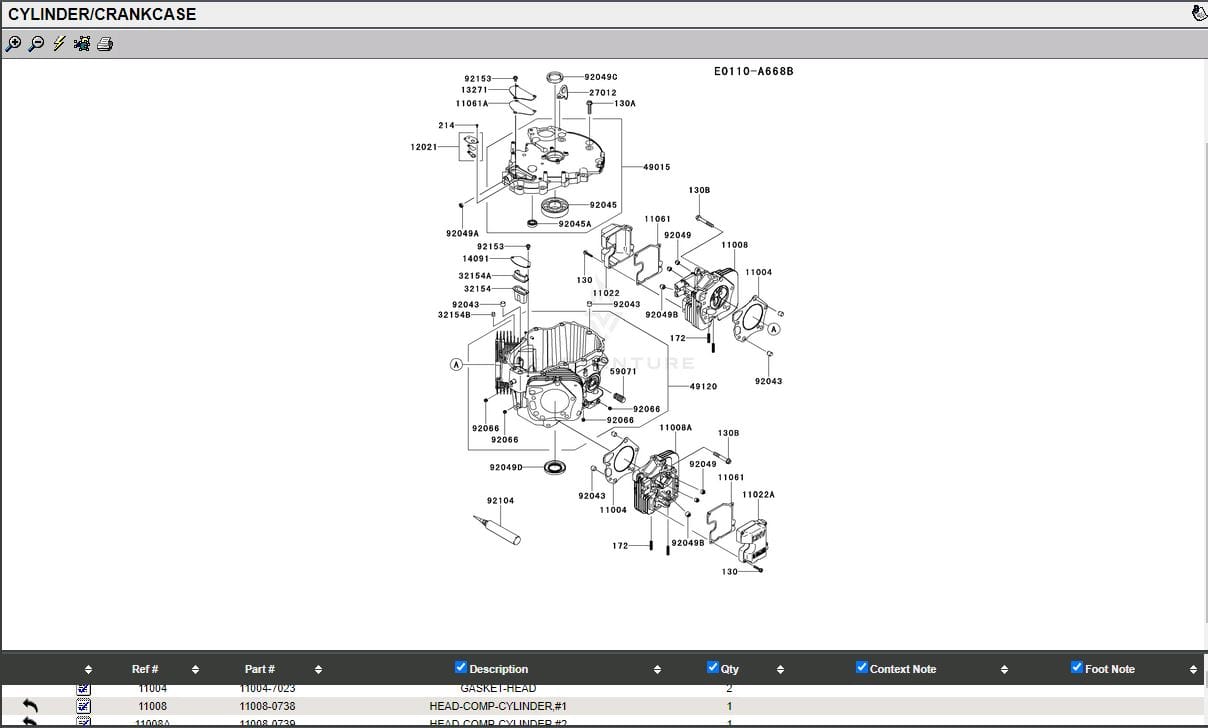
Task: Uncheck the Description column checkbox
Action: pos(461,667)
